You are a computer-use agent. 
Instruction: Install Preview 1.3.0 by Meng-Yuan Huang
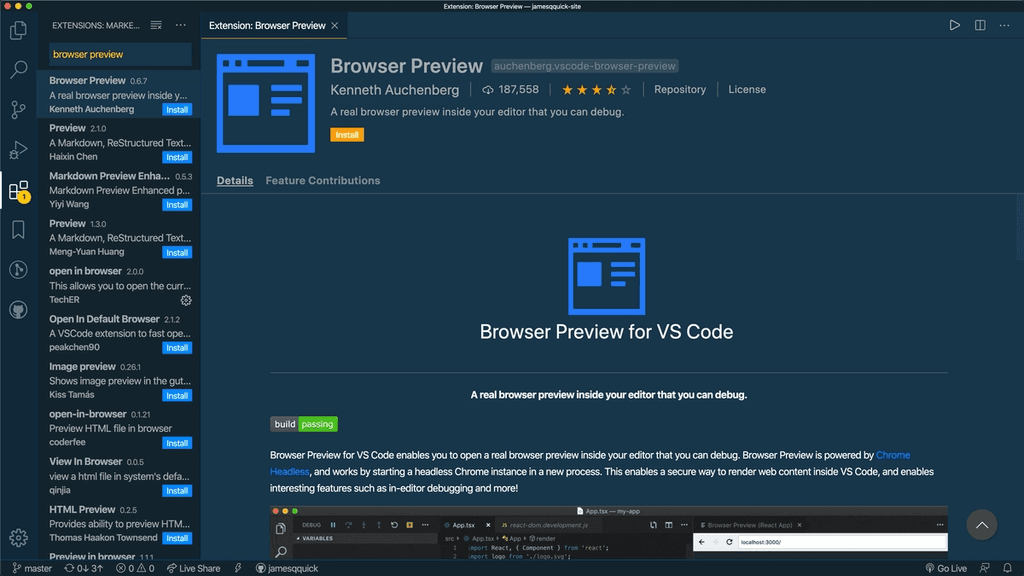[x=177, y=253]
